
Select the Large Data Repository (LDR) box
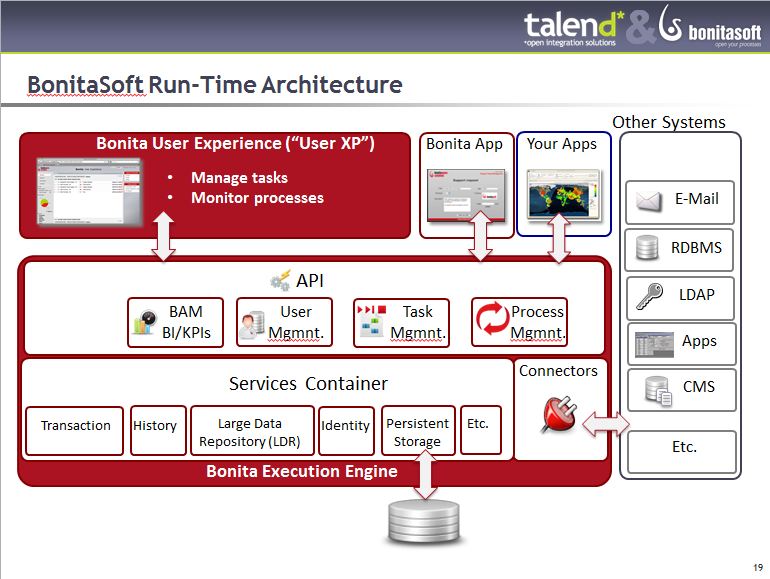point(252,430)
